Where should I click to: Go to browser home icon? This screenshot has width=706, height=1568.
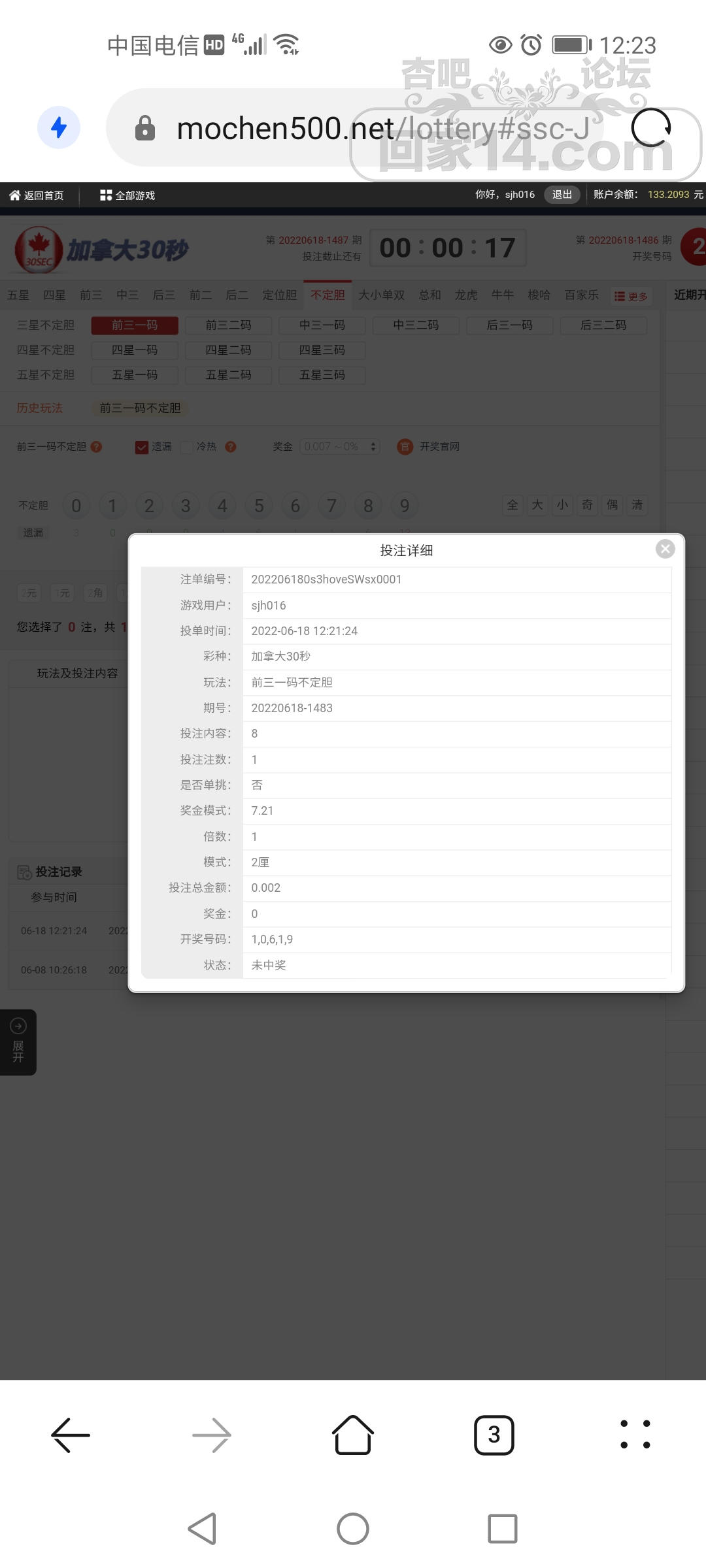click(353, 1435)
